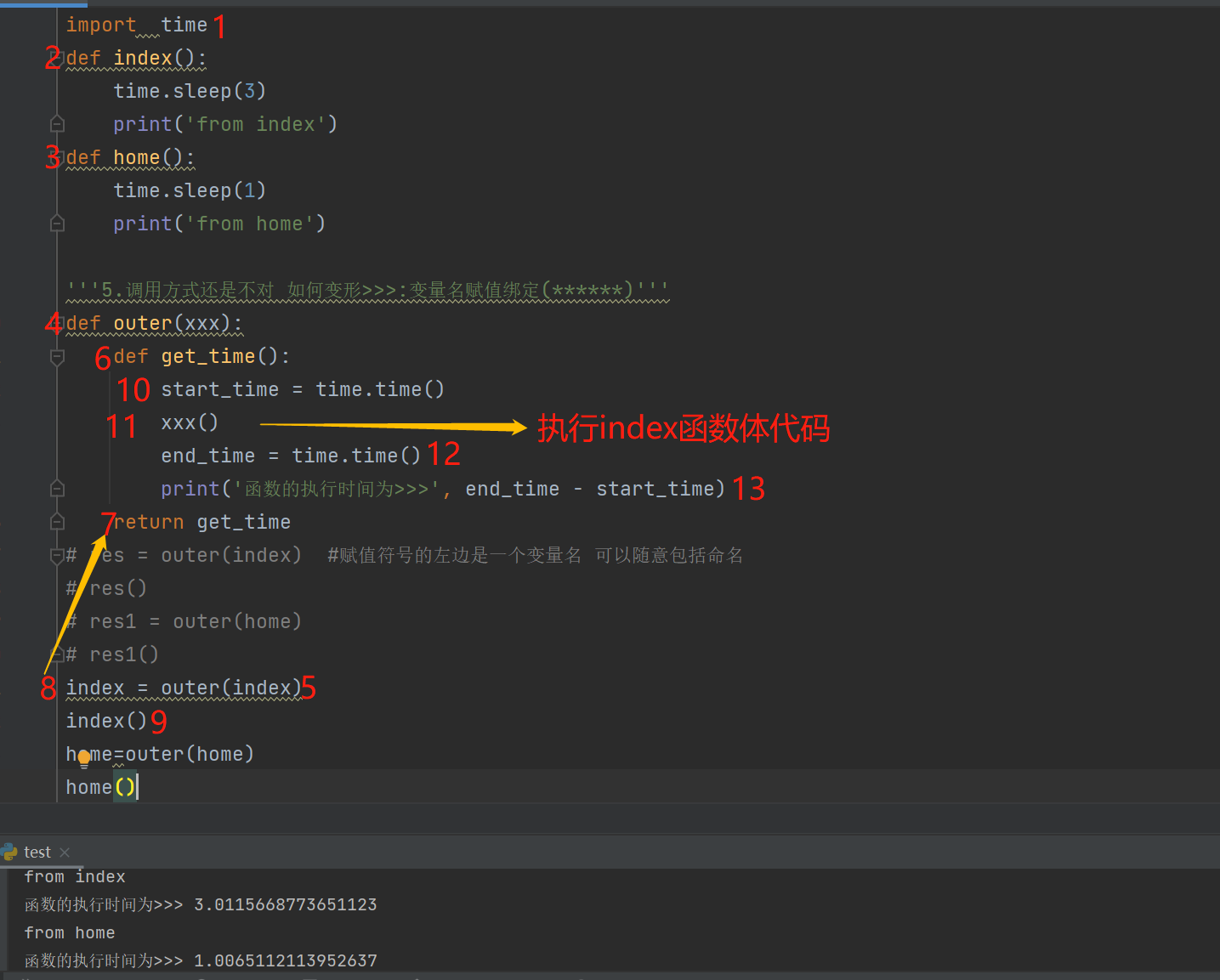Image resolution: width=1220 pixels, height=980 pixels.
Task: Toggle fold marker beside return get_time
Action: (57, 522)
